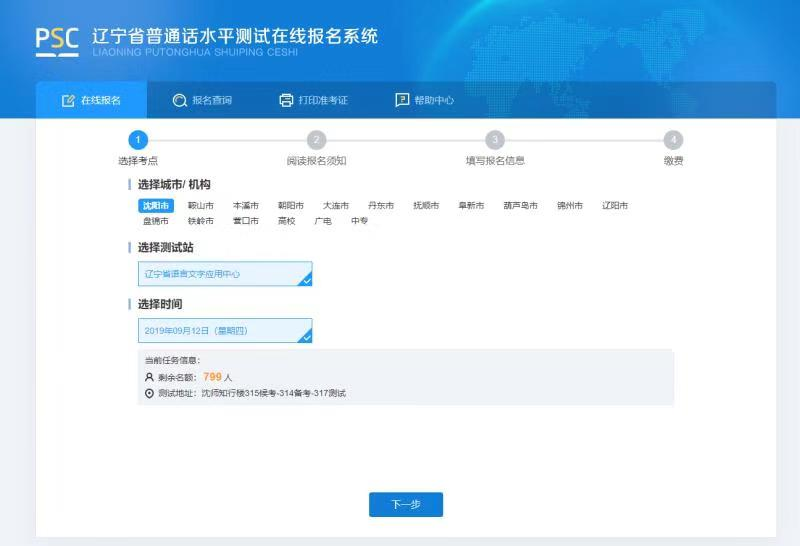Select the city 沈阳市
This screenshot has height=546, width=800.
point(156,205)
